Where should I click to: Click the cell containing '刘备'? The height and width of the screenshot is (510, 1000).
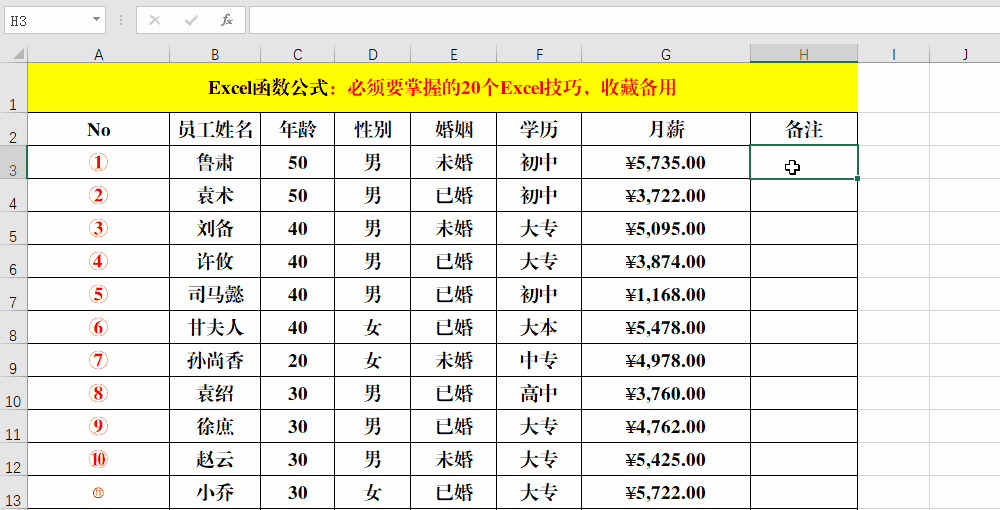click(x=215, y=228)
